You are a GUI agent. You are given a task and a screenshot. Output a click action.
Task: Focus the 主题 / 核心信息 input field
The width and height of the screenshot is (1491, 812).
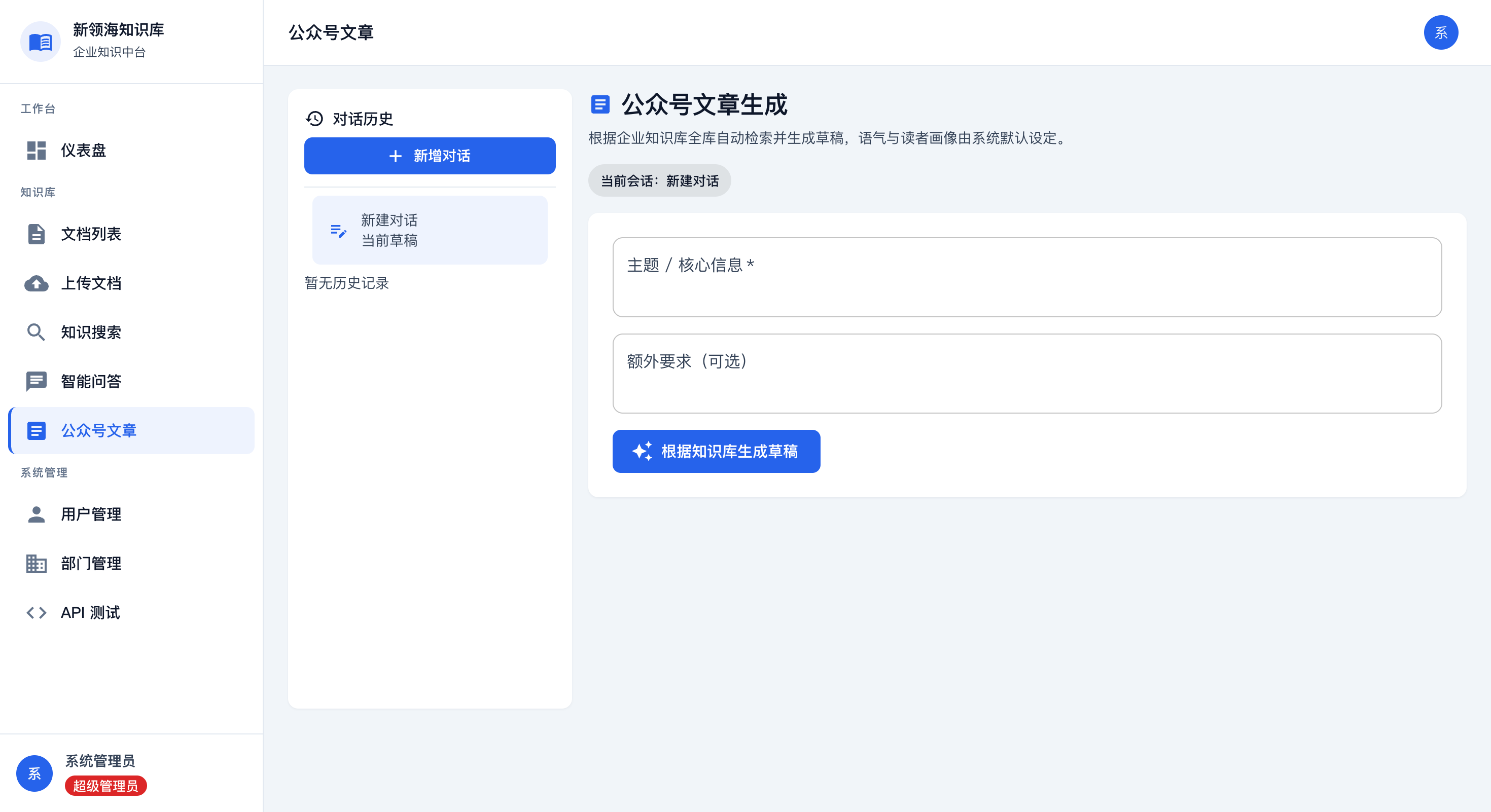coord(1027,278)
